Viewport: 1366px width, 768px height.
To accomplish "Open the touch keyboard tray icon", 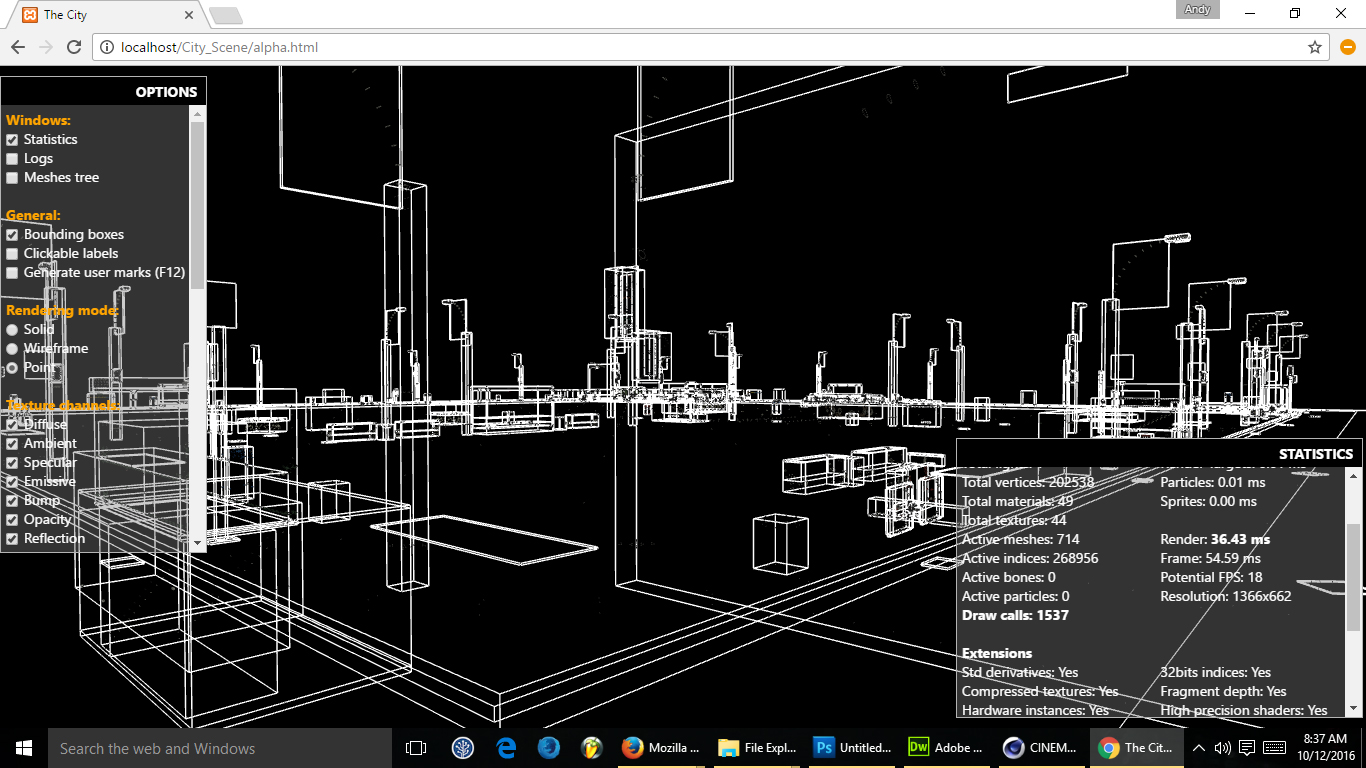I will pos(1275,748).
